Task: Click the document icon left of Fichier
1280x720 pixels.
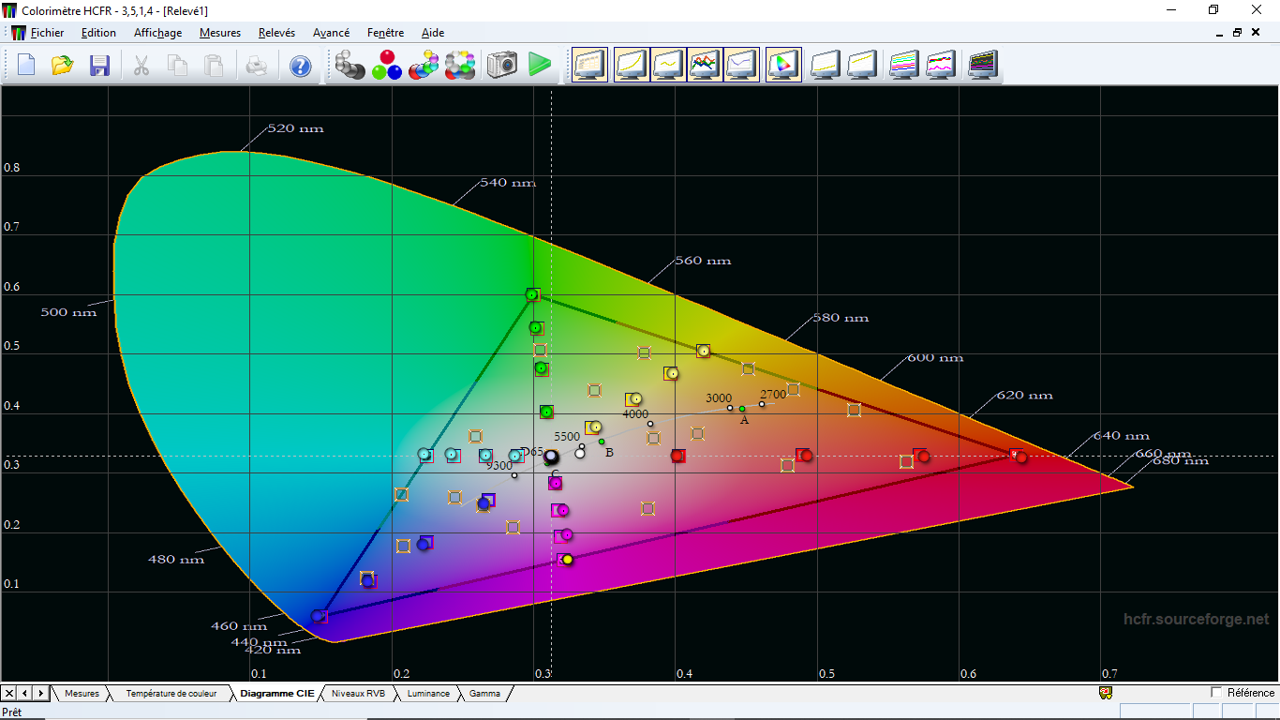Action: click(x=18, y=33)
